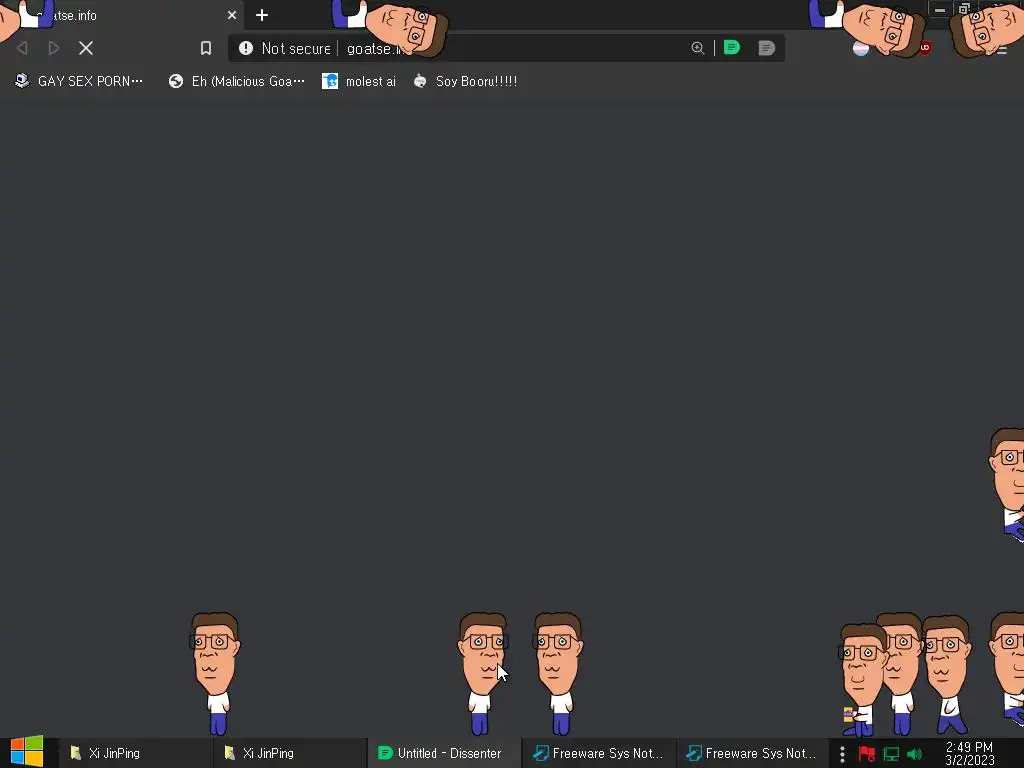The image size is (1024, 768).
Task: Open the Eh (Malicious Goa… bookmark
Action: 236,82
